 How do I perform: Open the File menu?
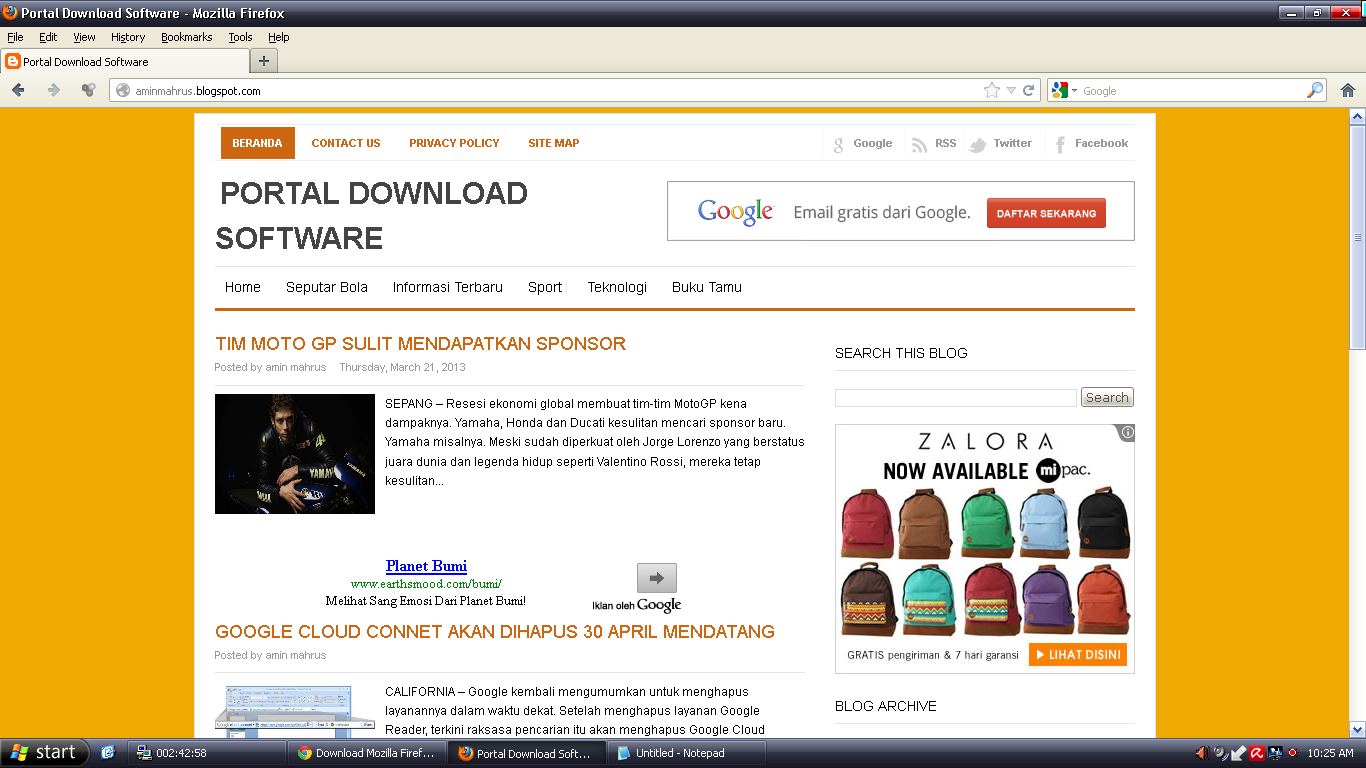click(15, 37)
